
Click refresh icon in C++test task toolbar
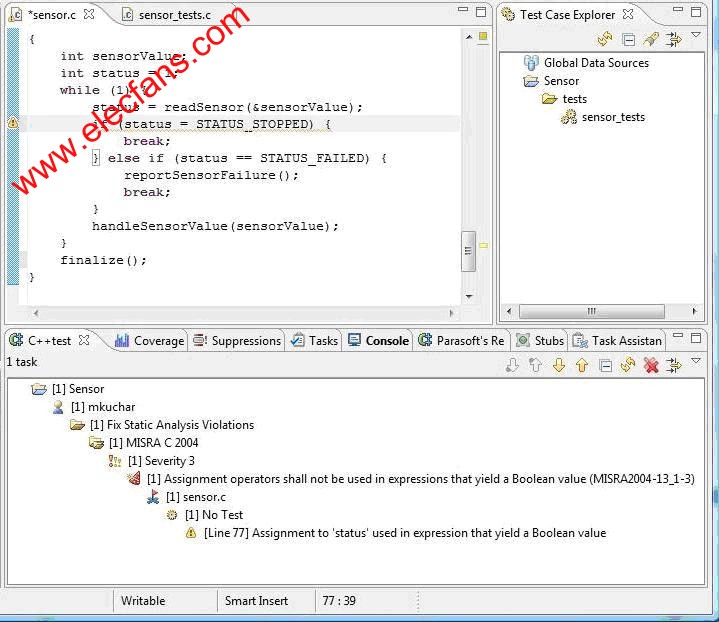pyautogui.click(x=628, y=366)
